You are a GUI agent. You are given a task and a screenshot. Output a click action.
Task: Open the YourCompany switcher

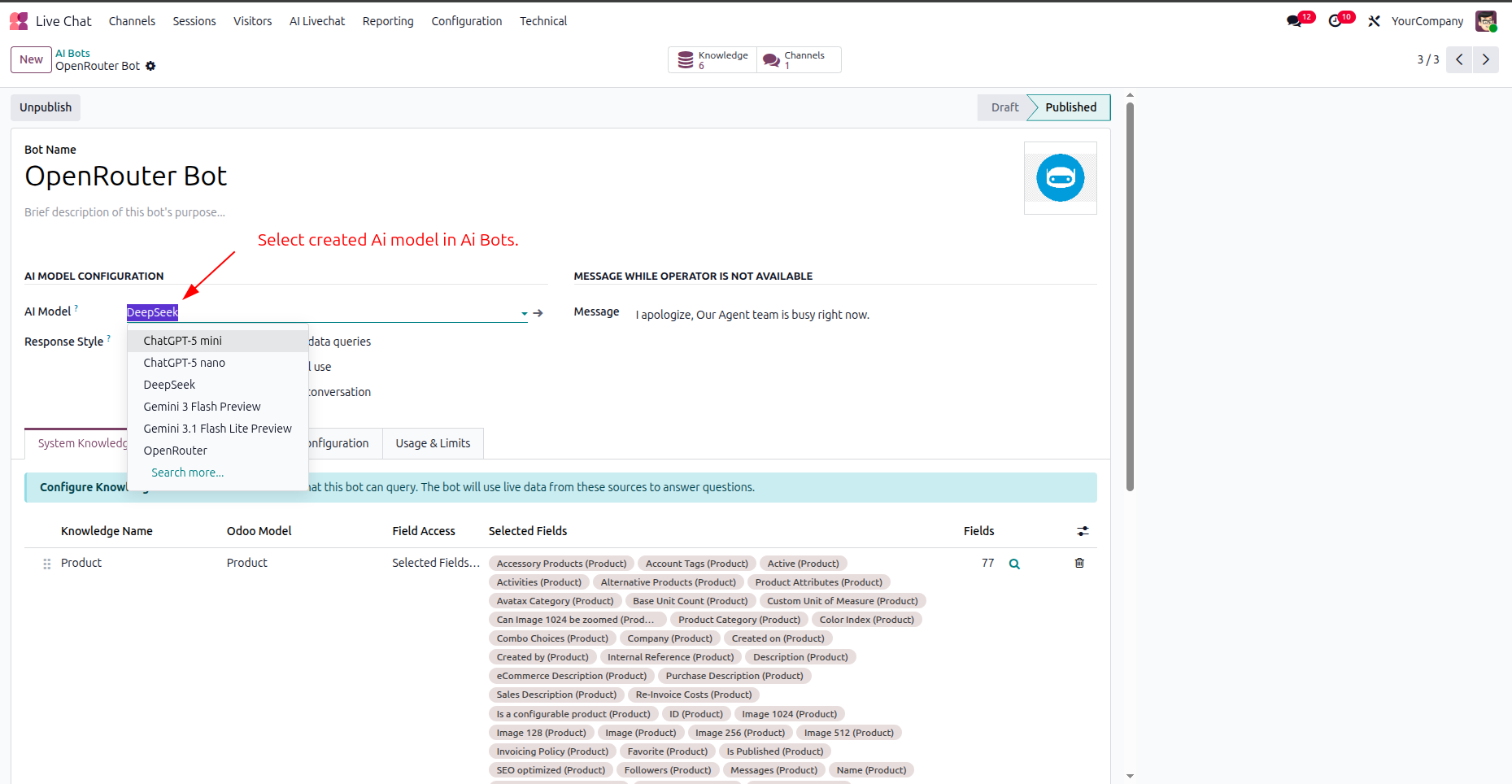(1427, 21)
